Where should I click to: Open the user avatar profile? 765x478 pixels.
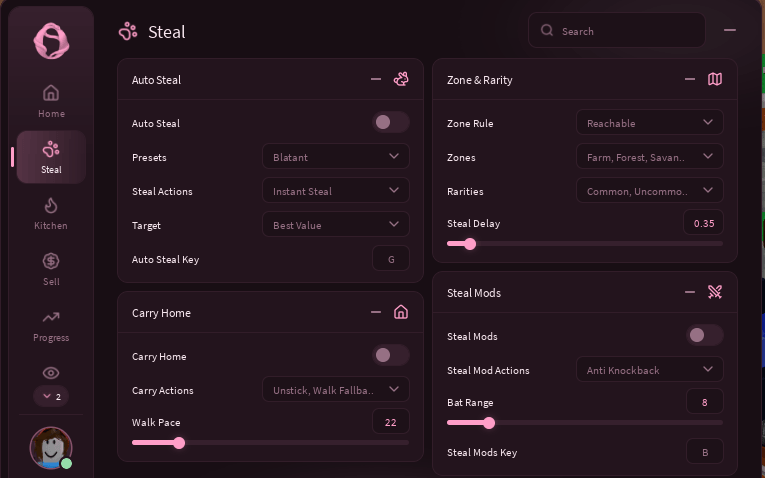[51, 448]
